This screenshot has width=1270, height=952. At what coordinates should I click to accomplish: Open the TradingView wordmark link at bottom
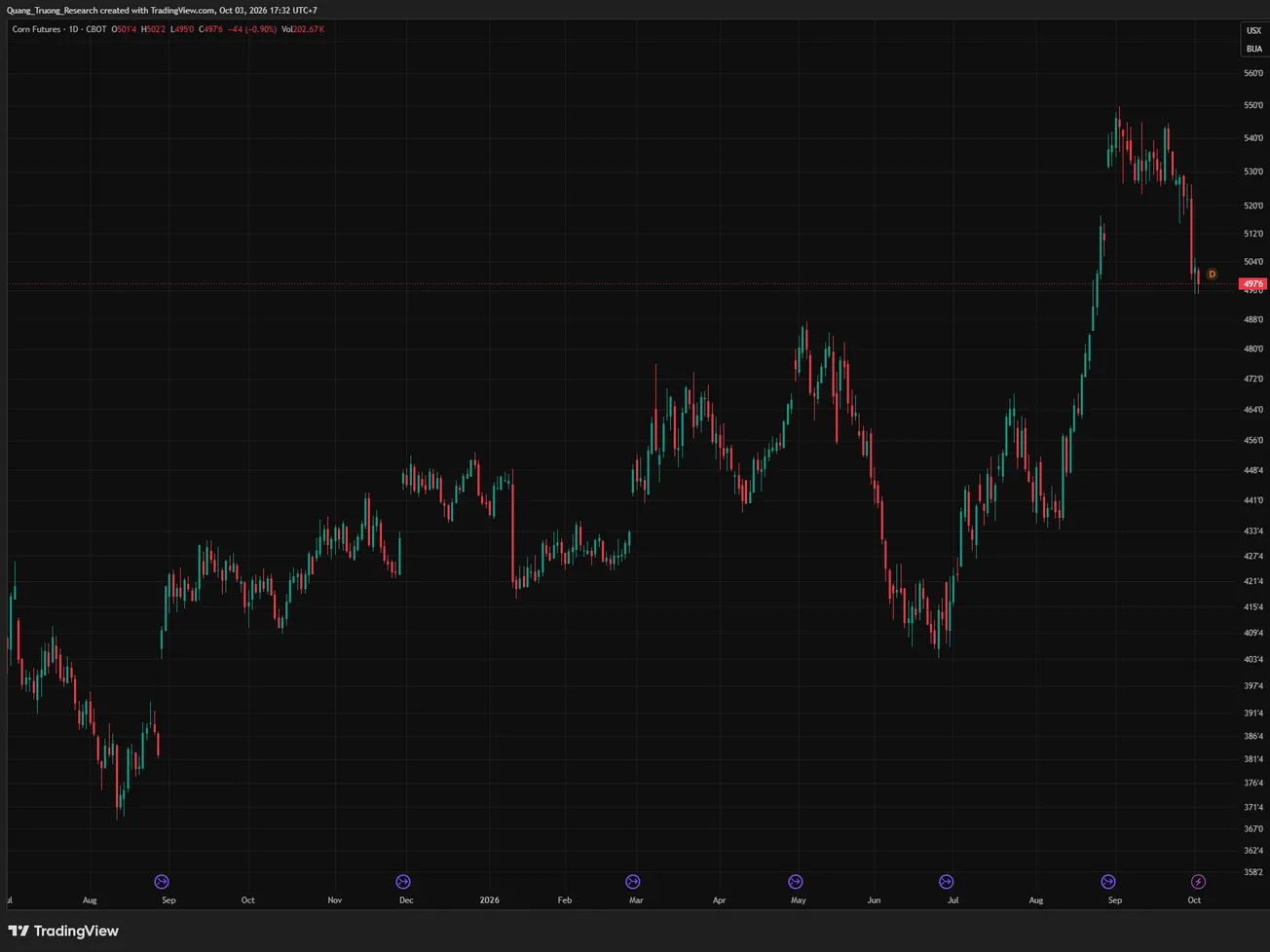76,931
